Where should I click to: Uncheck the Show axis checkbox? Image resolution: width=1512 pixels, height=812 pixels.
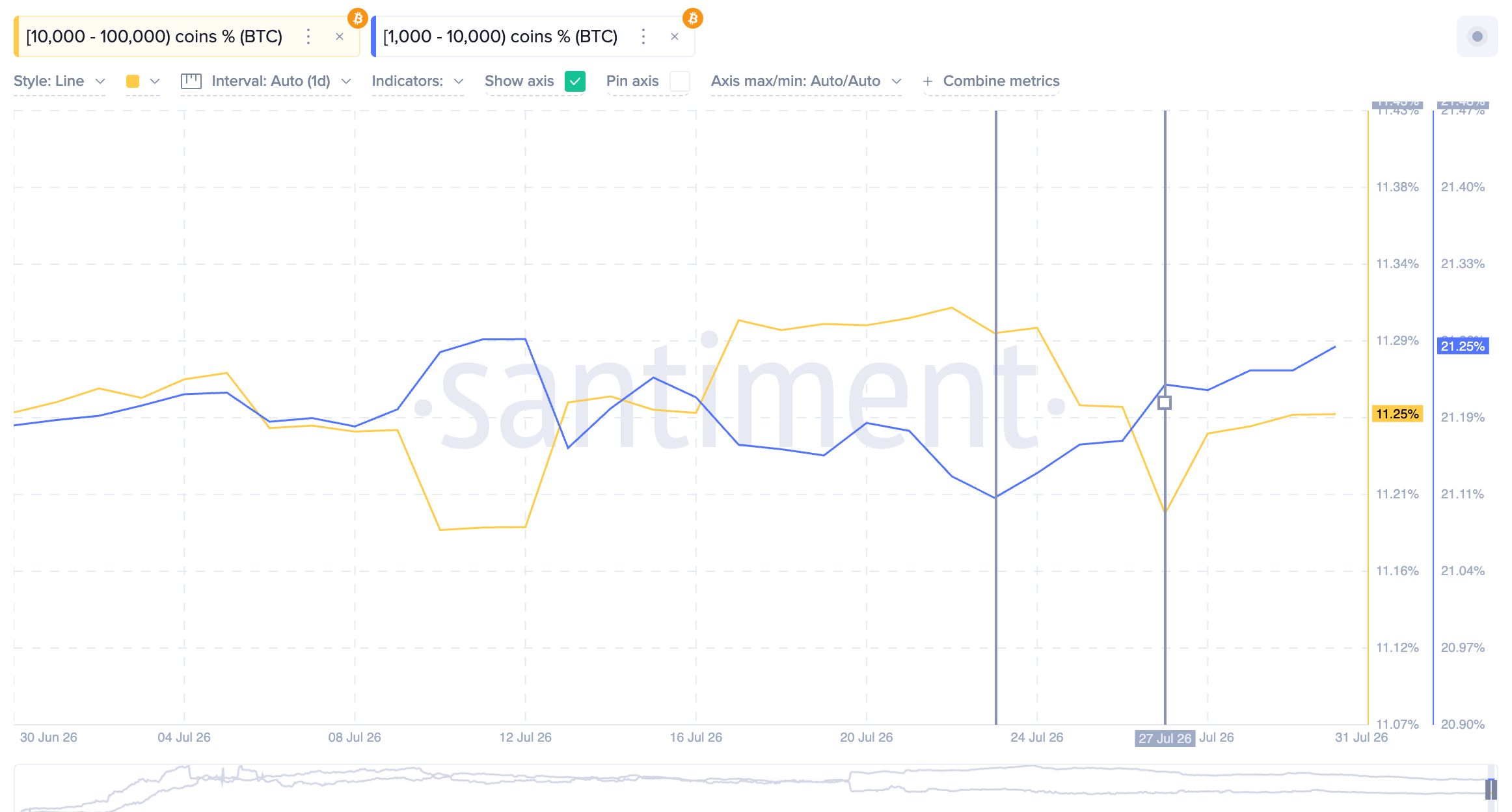575,81
